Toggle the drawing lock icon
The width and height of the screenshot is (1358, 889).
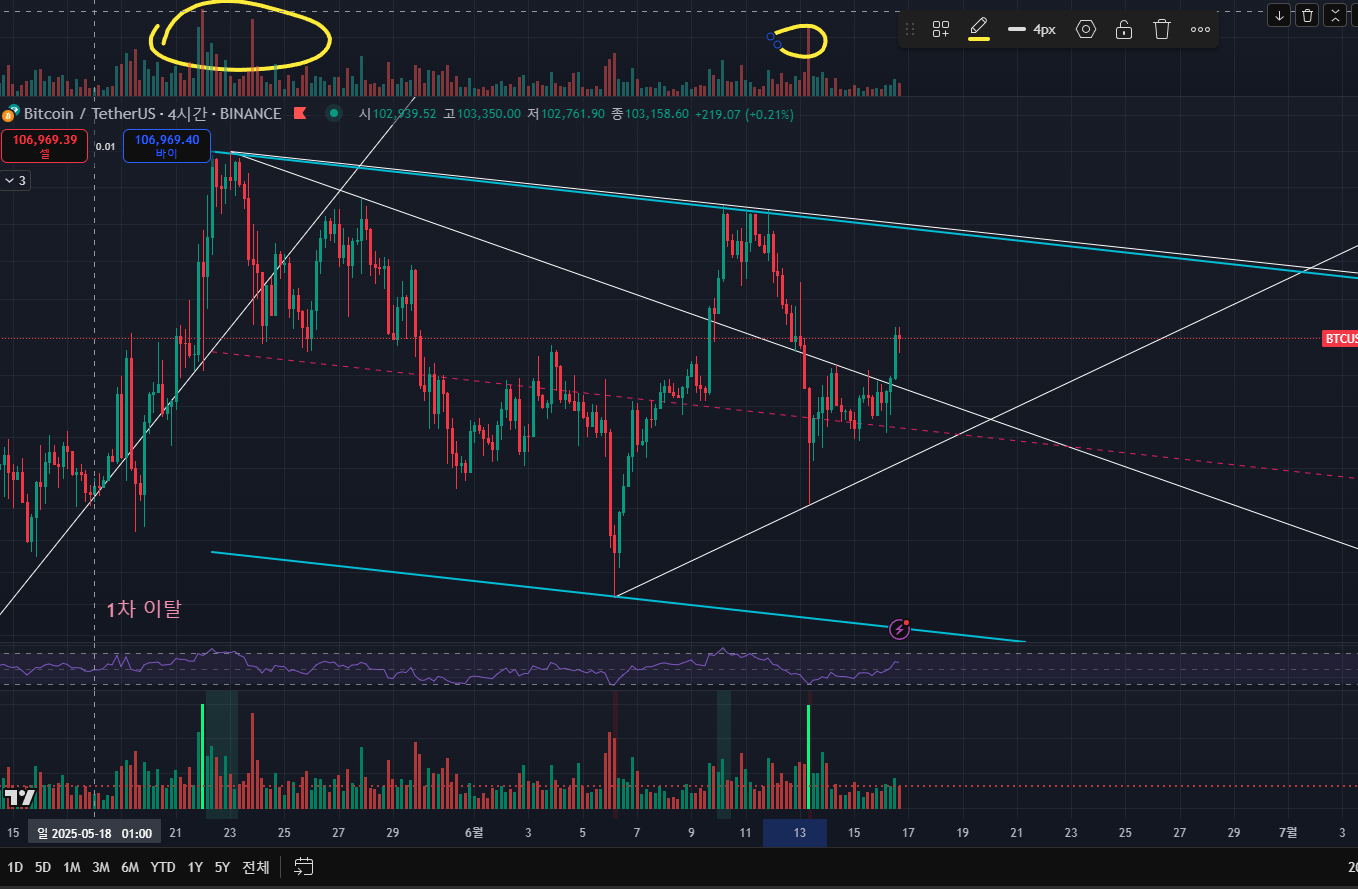pos(1124,29)
